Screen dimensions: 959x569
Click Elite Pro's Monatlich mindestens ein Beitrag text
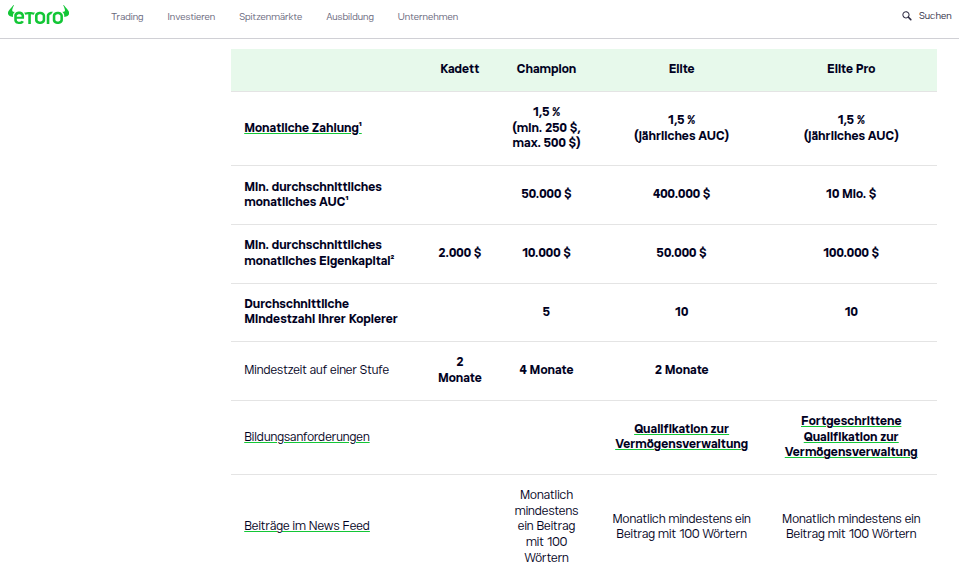click(x=851, y=526)
